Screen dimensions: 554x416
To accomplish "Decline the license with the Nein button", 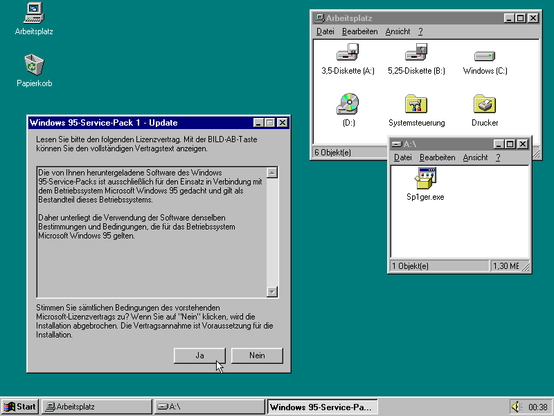I will coord(257,356).
